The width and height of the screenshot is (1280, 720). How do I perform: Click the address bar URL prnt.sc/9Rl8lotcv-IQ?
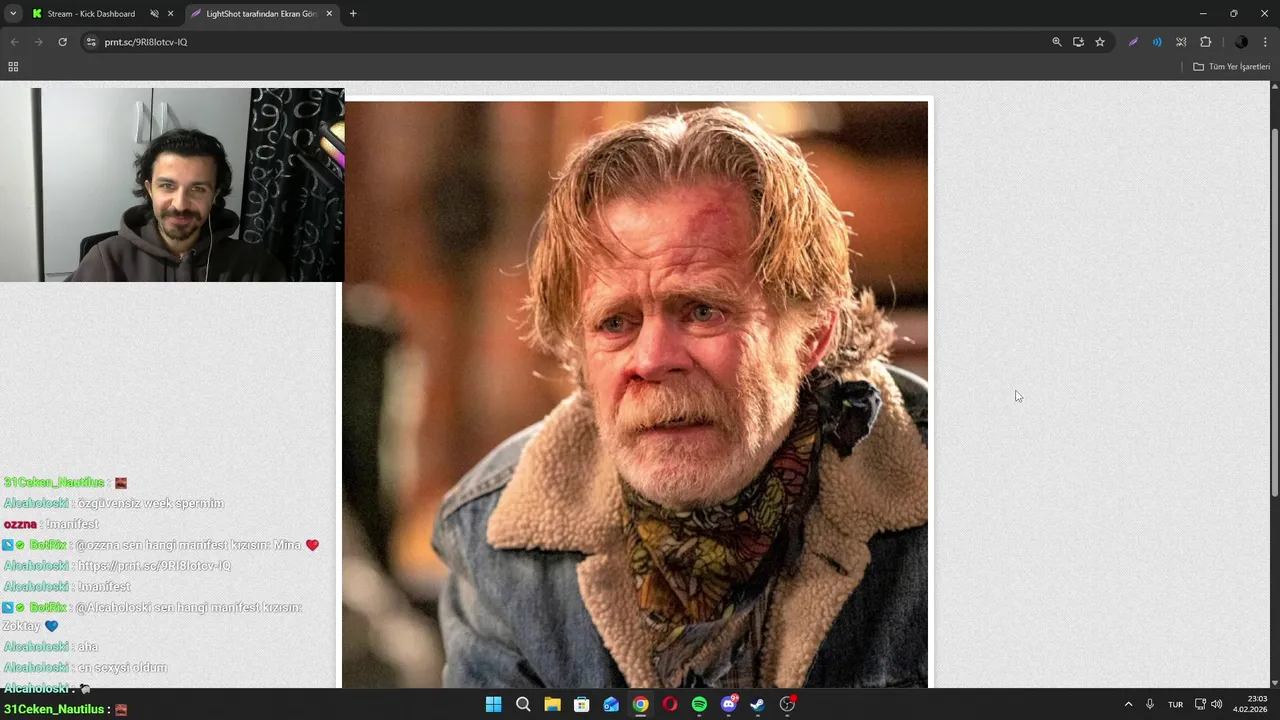[x=146, y=42]
